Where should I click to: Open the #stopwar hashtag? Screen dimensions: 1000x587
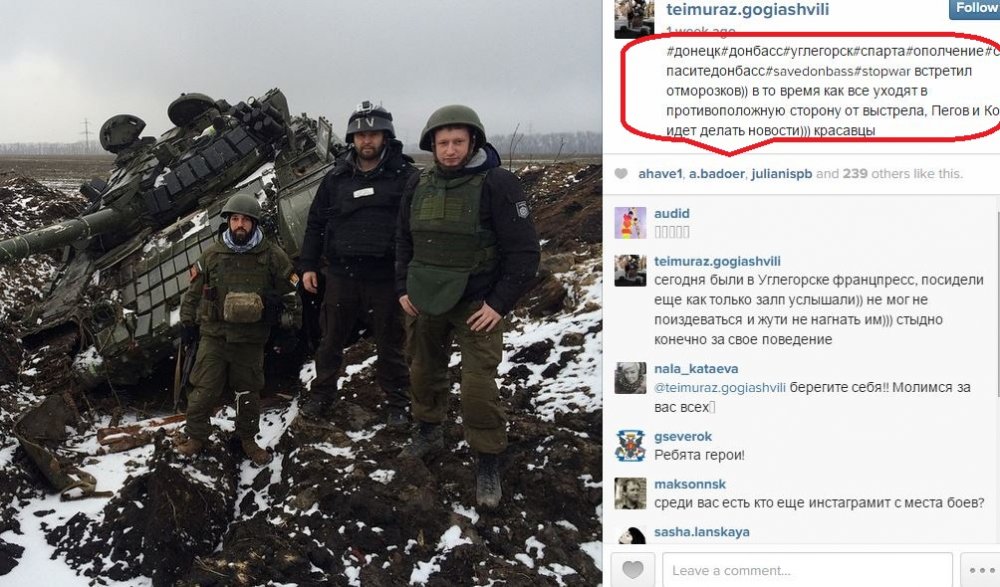886,71
